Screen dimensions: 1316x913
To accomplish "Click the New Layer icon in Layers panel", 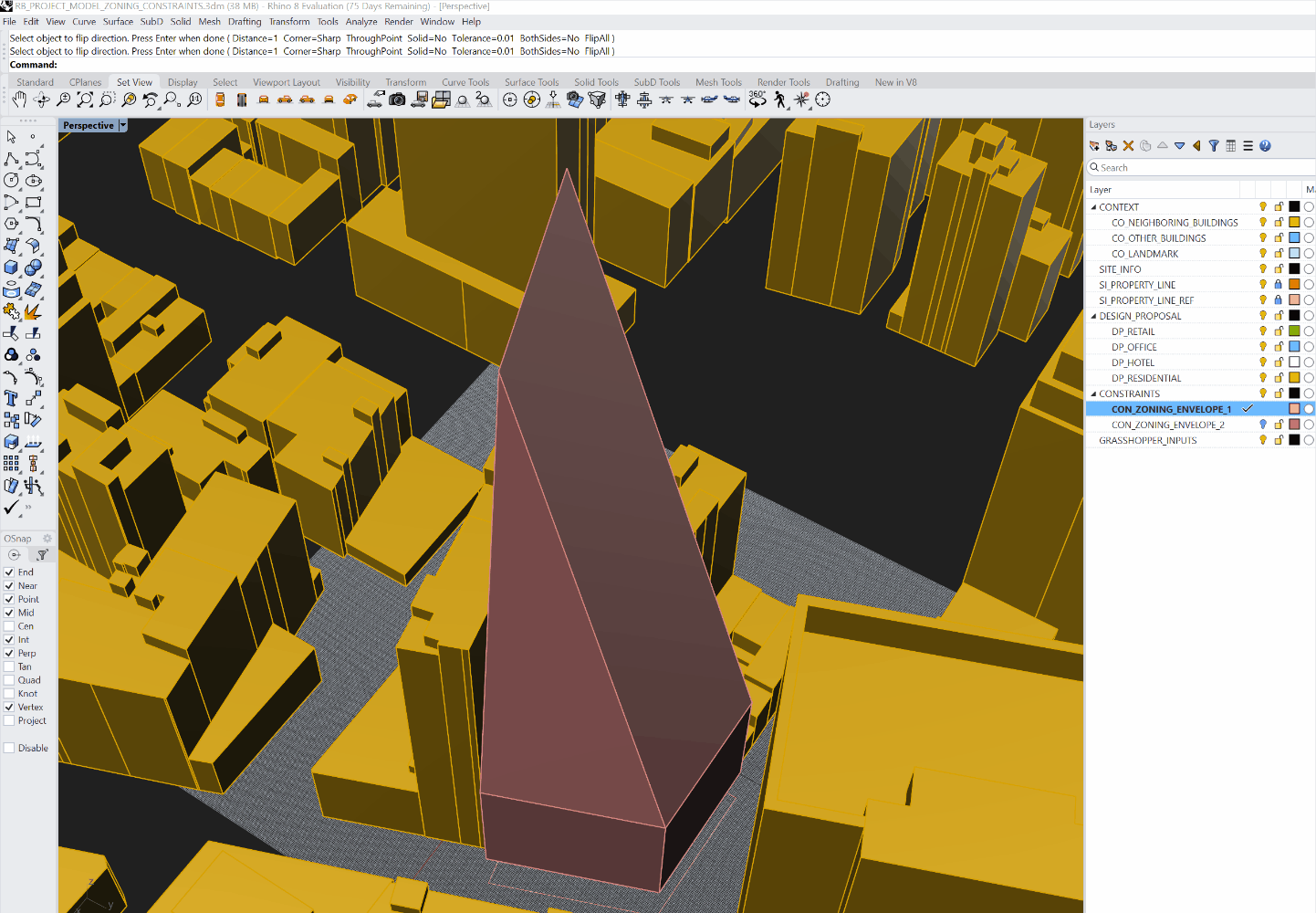I will click(x=1094, y=146).
